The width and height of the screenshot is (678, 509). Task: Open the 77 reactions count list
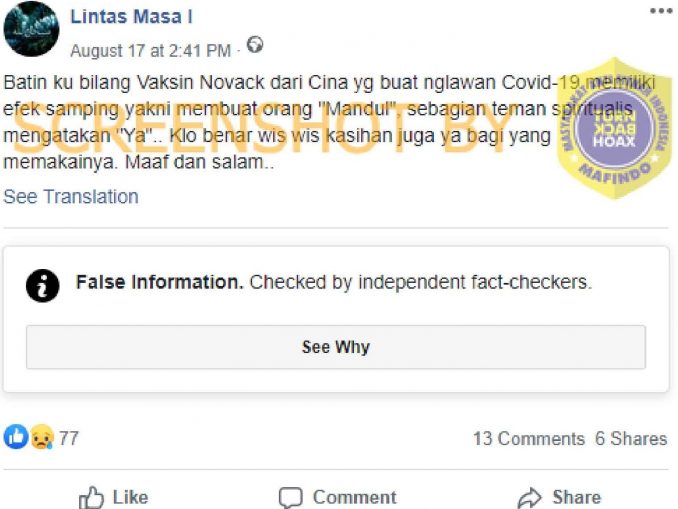(x=69, y=439)
